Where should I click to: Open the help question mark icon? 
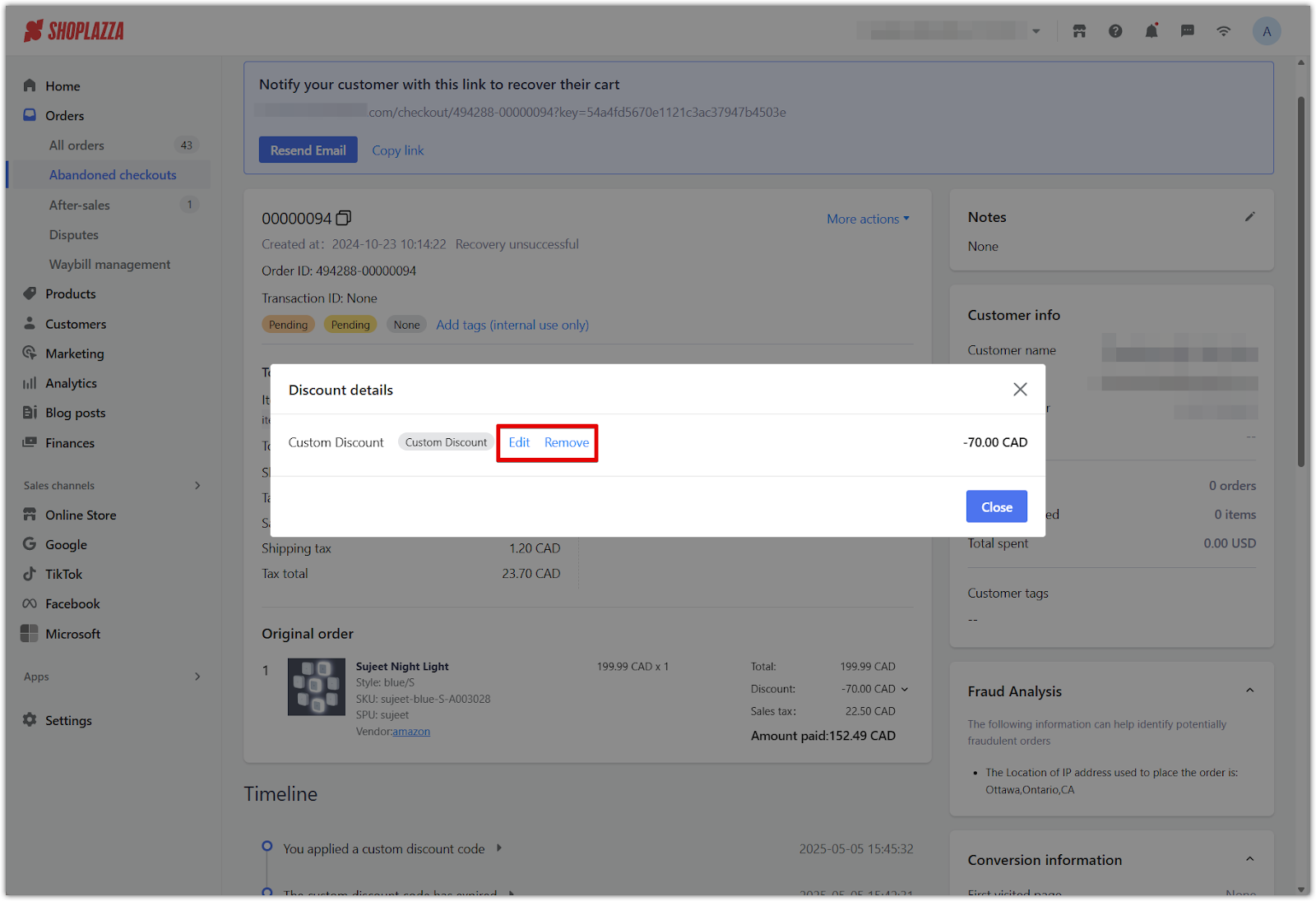pyautogui.click(x=1115, y=31)
